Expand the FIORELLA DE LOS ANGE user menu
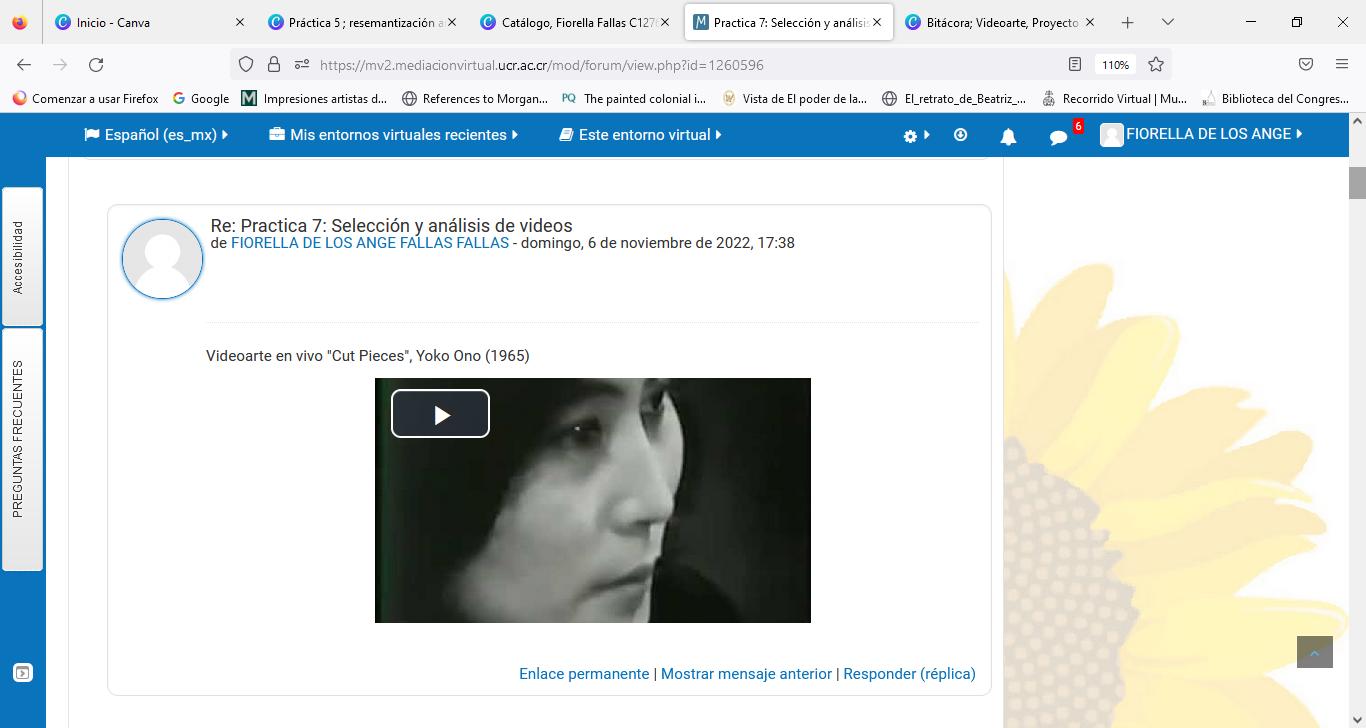This screenshot has height=728, width=1366. point(1201,135)
